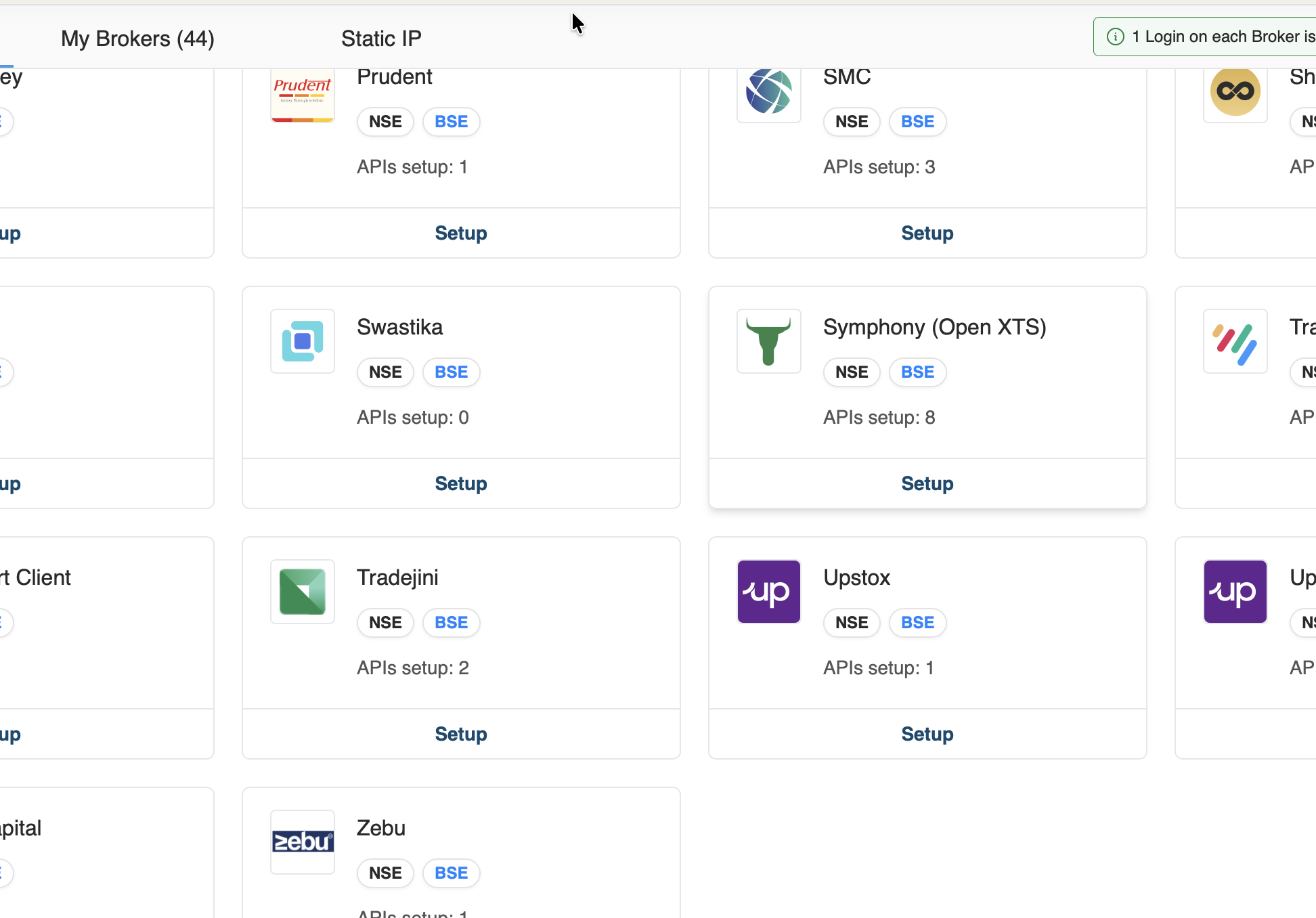Viewport: 1316px width, 918px height.
Task: Select the BSE tag on Swastika
Action: 451,372
